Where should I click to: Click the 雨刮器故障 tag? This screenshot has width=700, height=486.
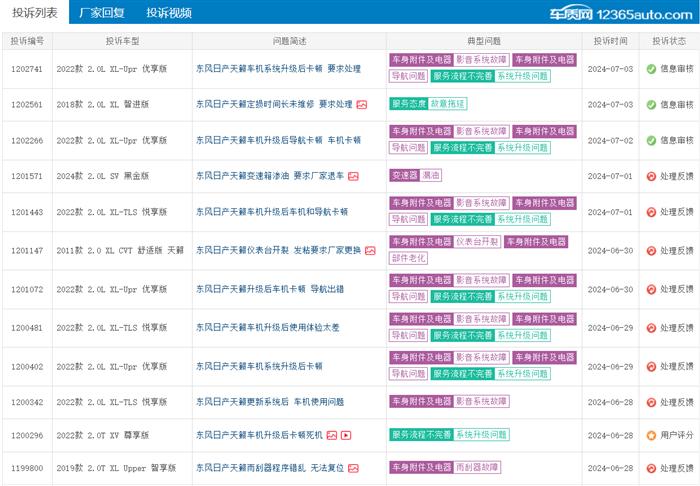click(477, 467)
